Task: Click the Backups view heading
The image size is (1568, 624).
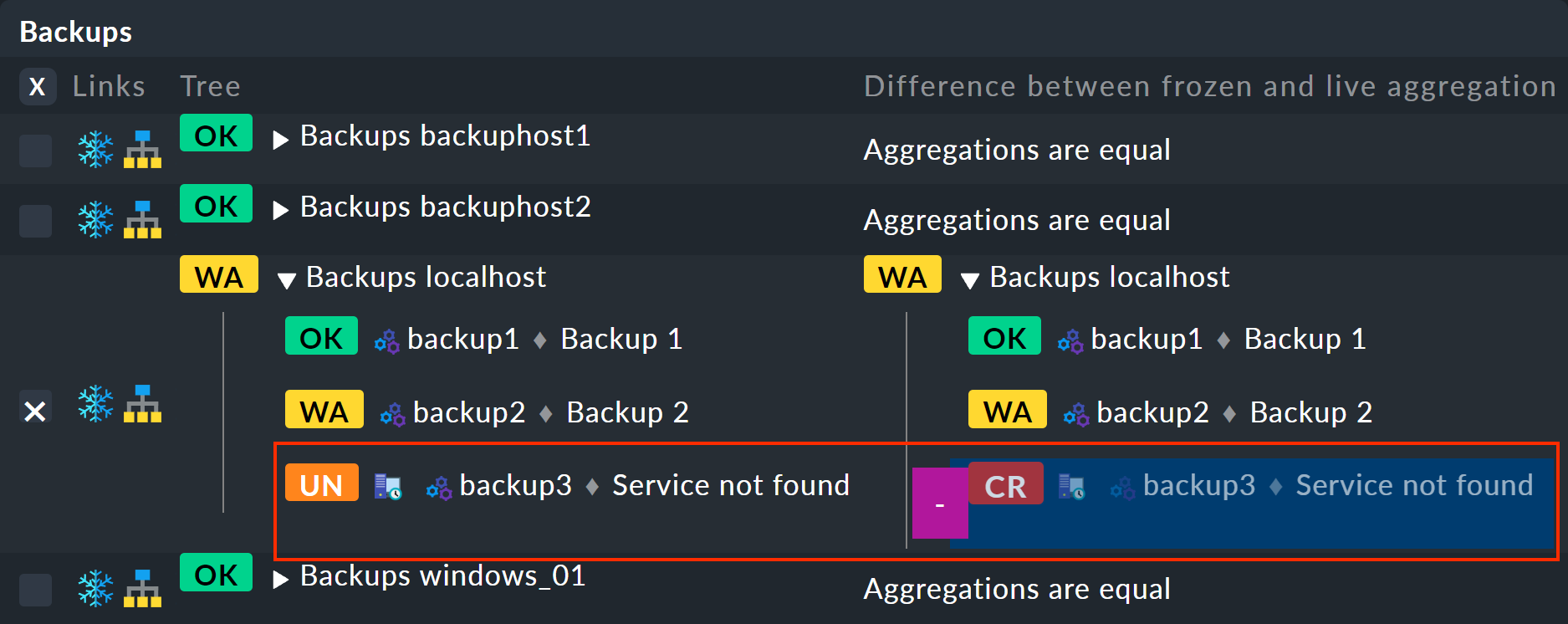Action: [75, 32]
